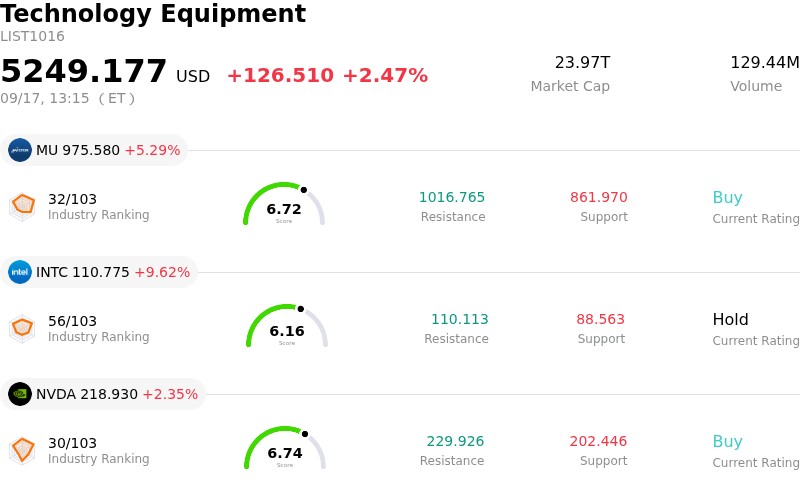The image size is (800, 488).
Task: Click the MU 6.72 score gauge
Action: [x=284, y=204]
